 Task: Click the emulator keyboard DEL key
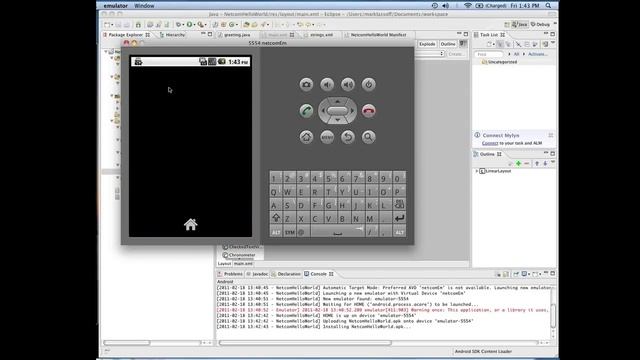tap(399, 204)
